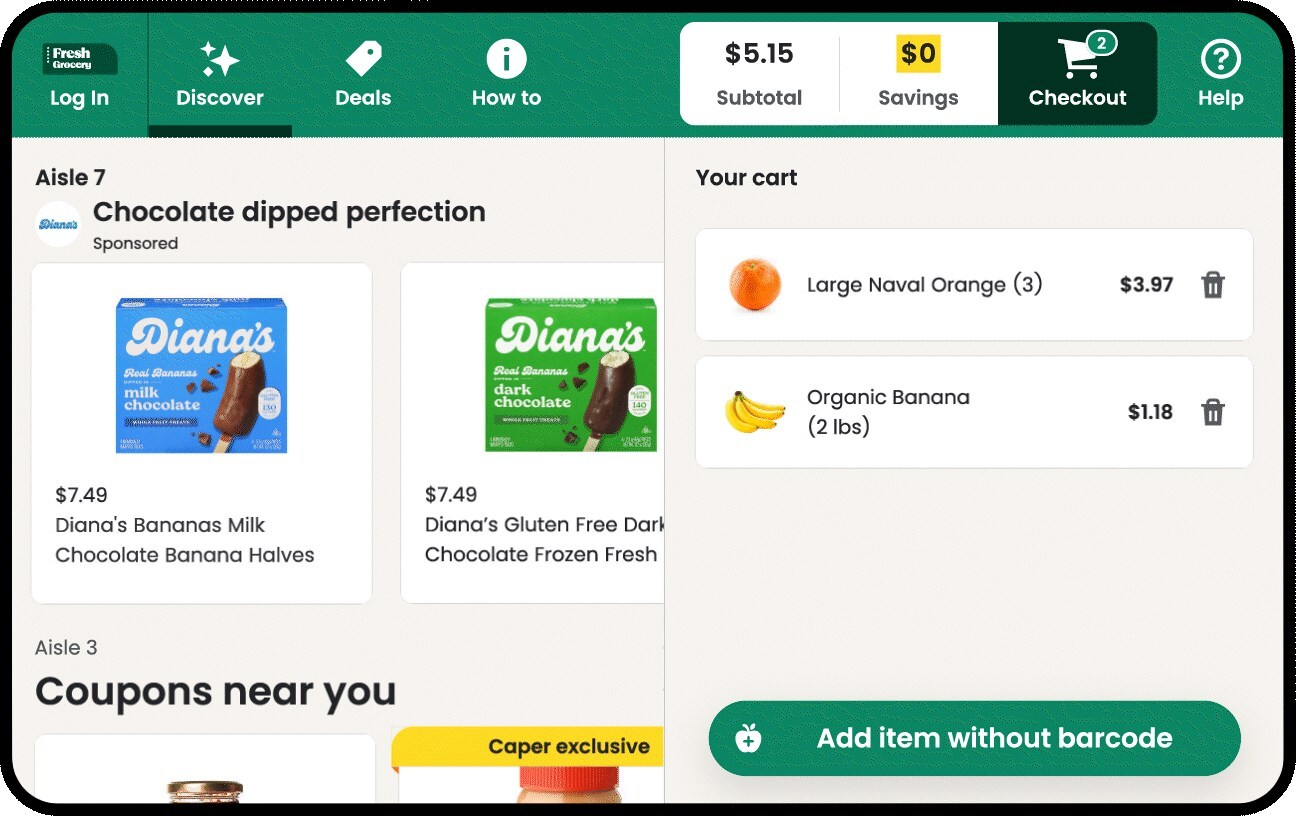Click the $0 Savings highlight
This screenshot has height=816, width=1296.
[918, 54]
